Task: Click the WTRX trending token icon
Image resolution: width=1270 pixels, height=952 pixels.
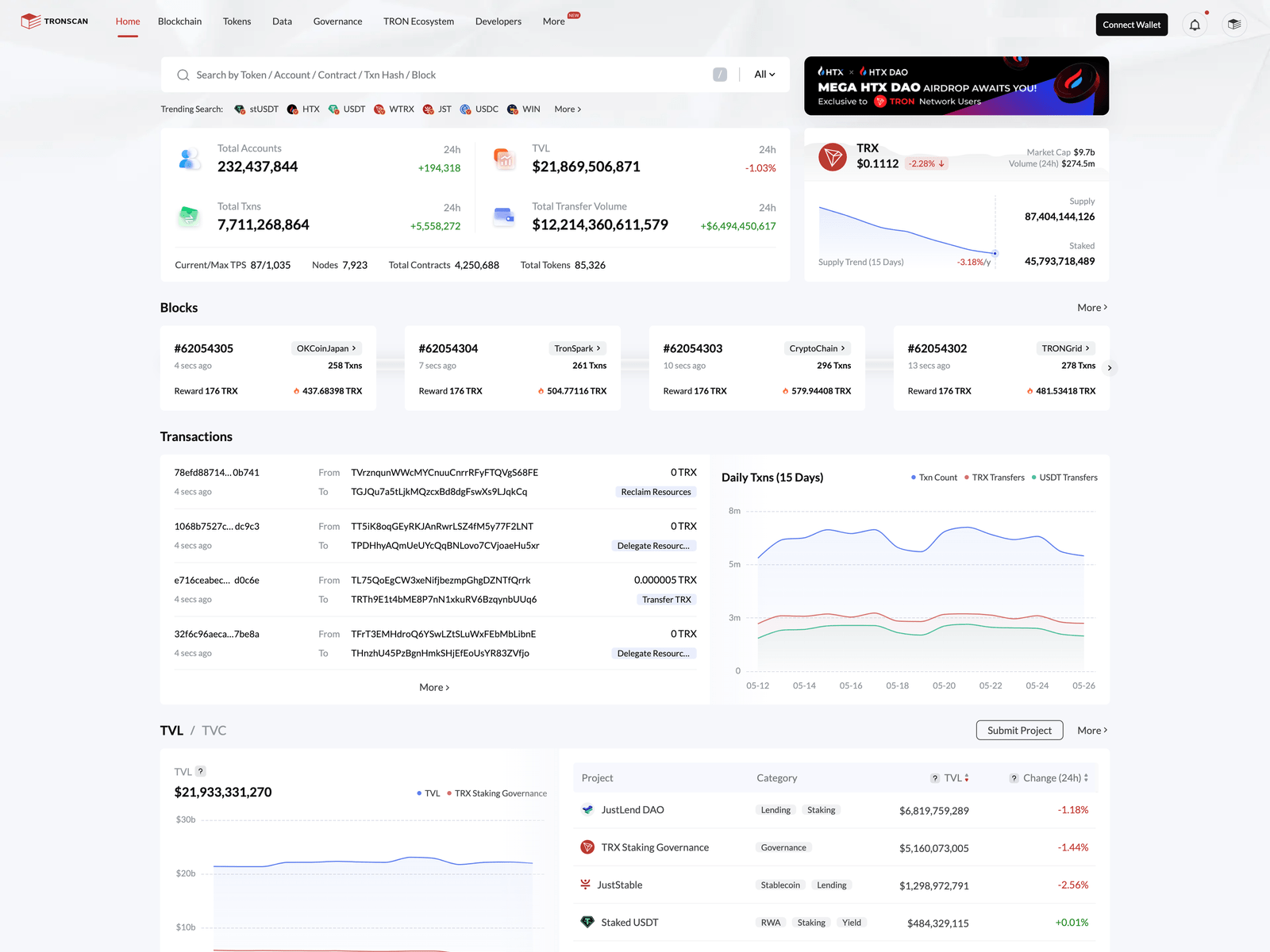Action: point(379,109)
